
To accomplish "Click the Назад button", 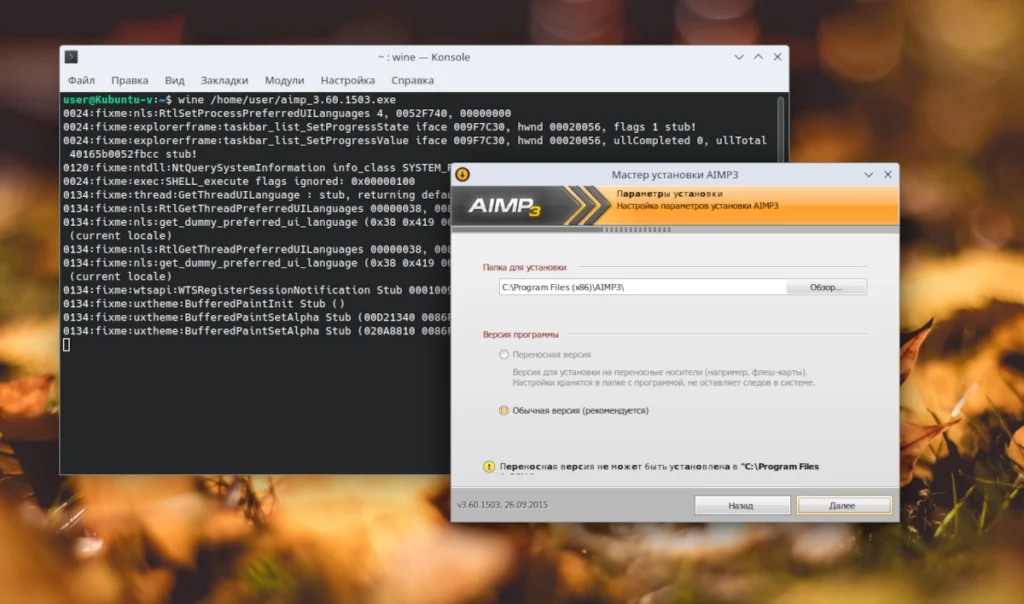I will pyautogui.click(x=741, y=505).
